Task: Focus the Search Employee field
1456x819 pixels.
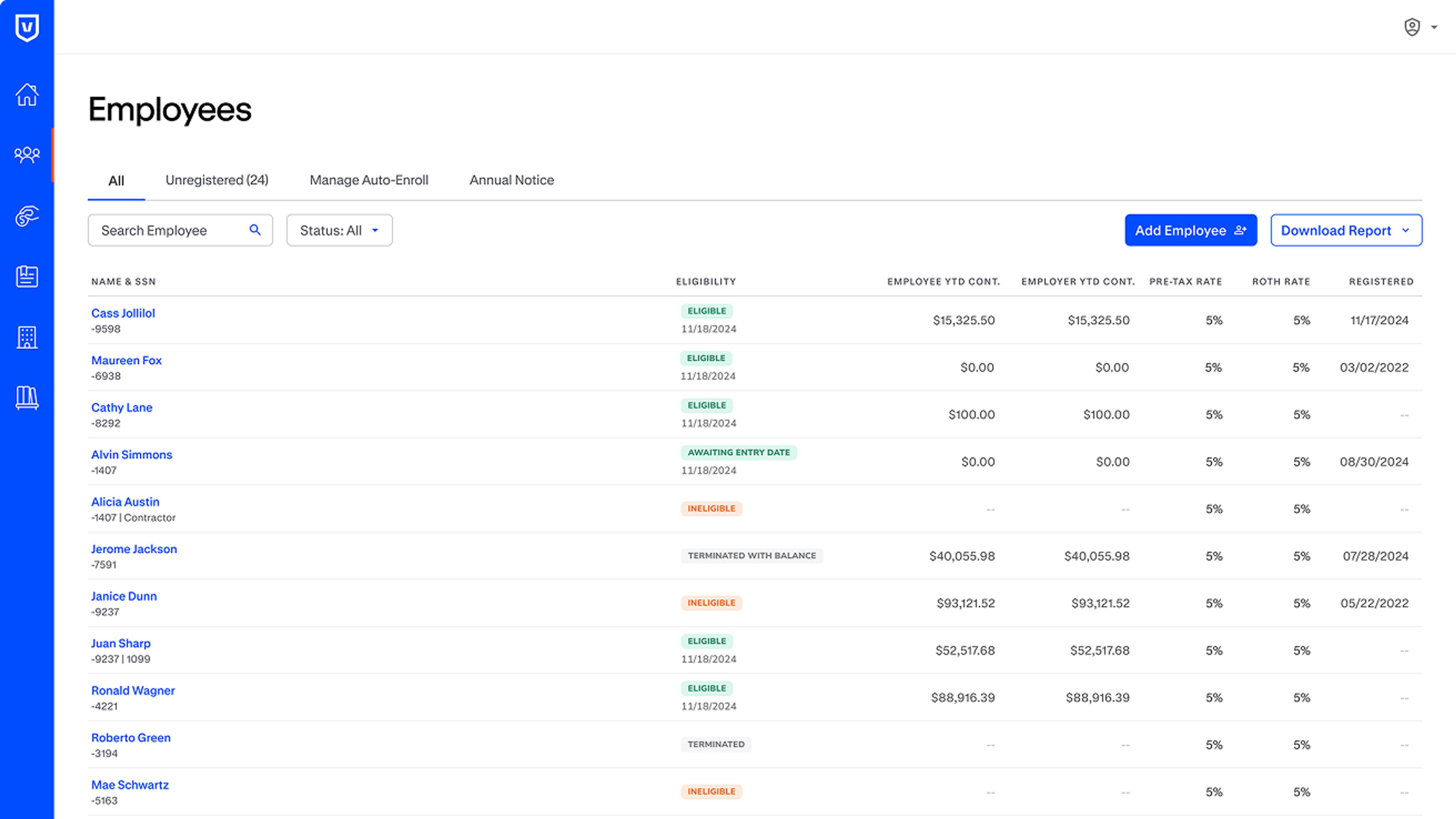Action: 180,230
